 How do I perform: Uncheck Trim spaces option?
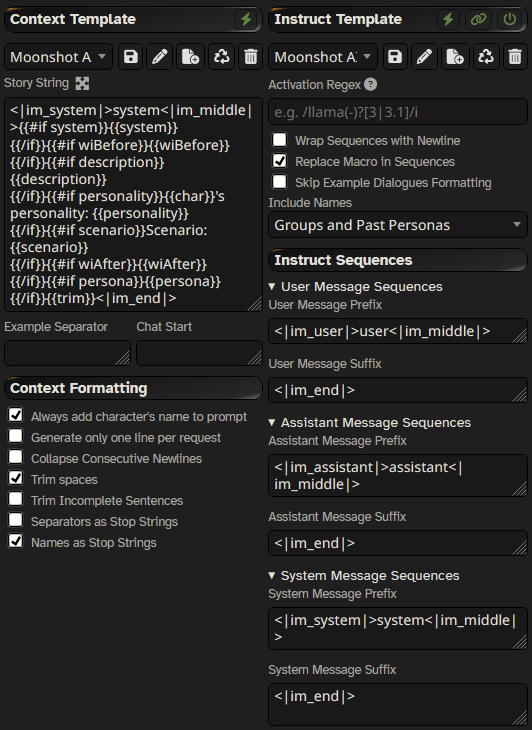(16, 478)
